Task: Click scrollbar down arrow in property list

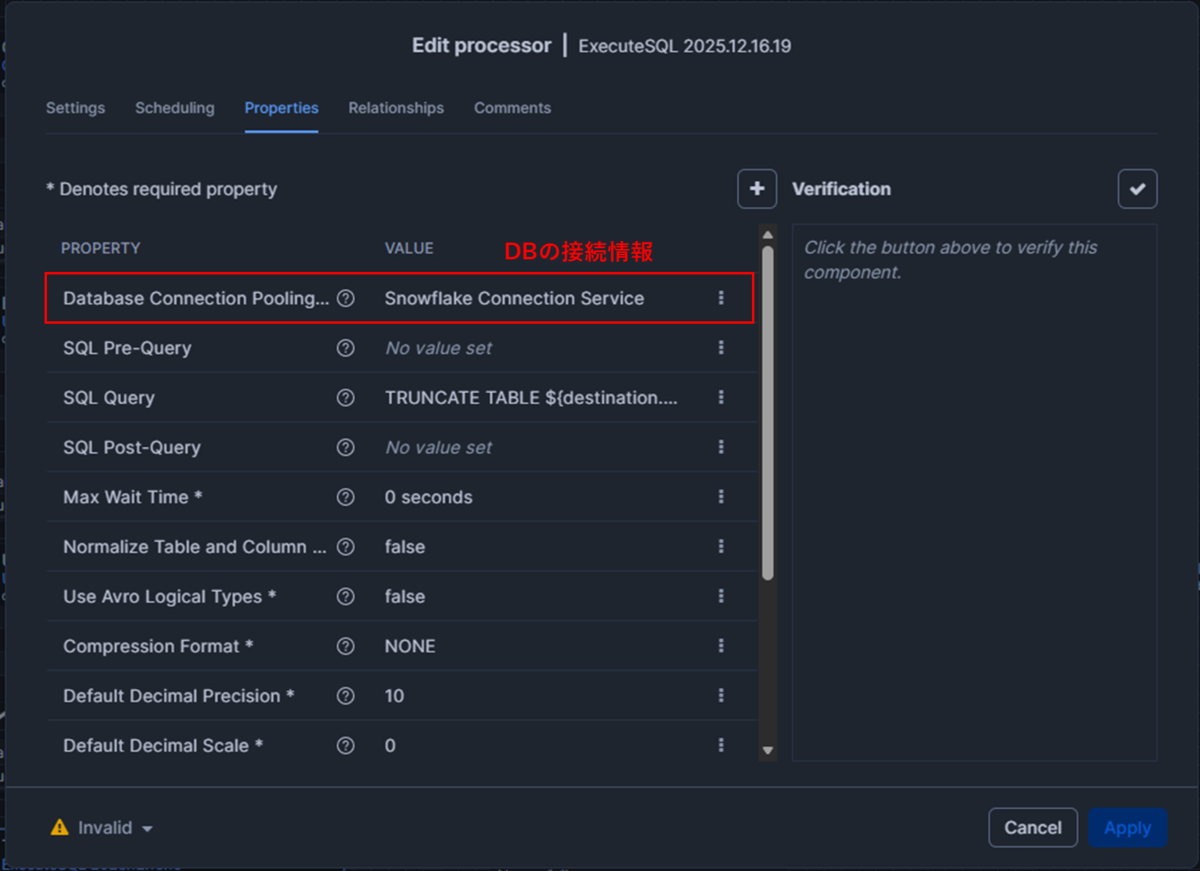Action: (x=767, y=750)
